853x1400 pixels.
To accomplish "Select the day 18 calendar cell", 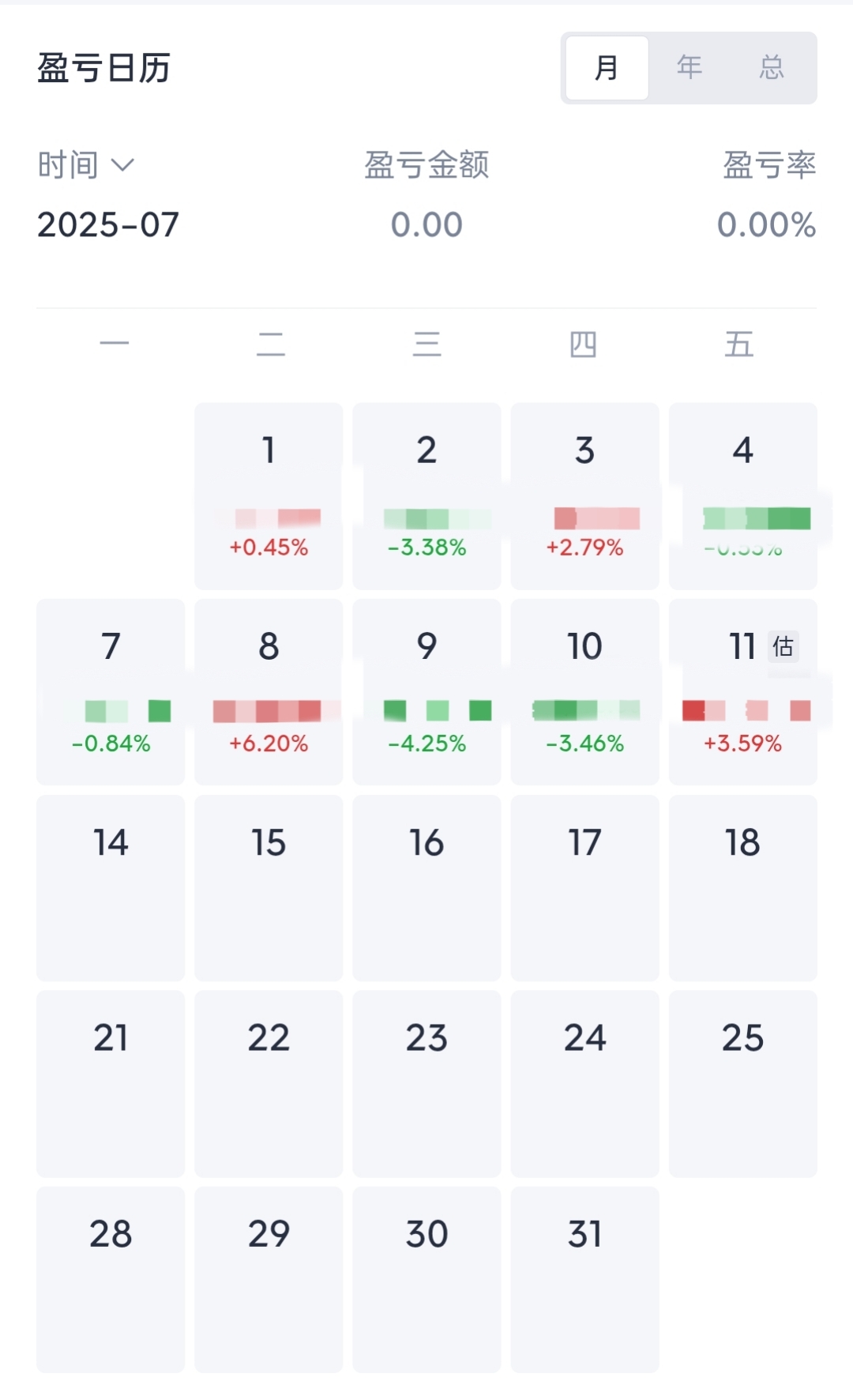I will (x=742, y=887).
